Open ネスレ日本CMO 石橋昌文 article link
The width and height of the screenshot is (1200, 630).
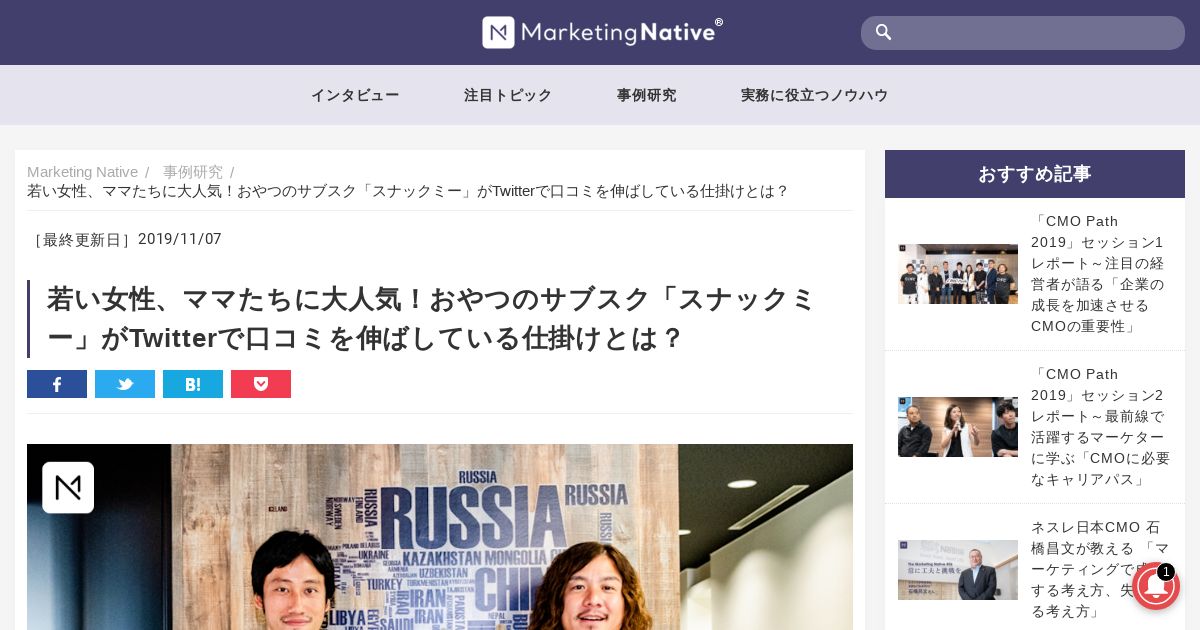(1100, 569)
